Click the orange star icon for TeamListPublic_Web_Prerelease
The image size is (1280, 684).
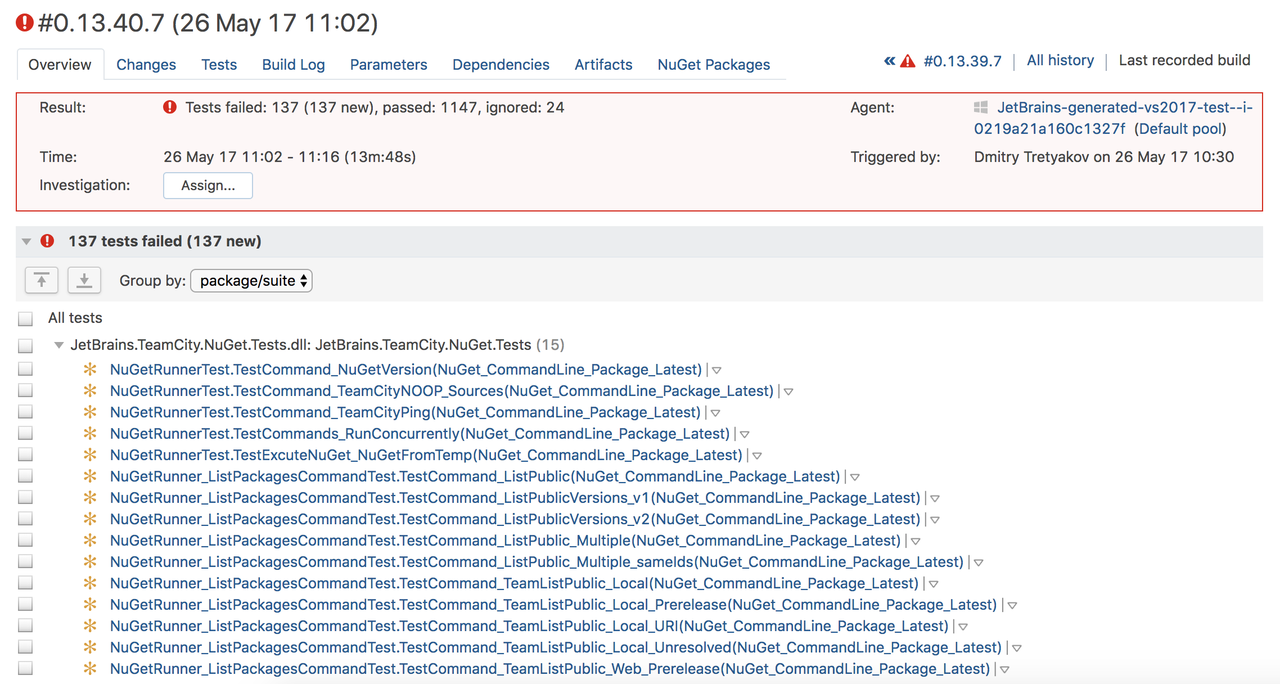point(91,669)
